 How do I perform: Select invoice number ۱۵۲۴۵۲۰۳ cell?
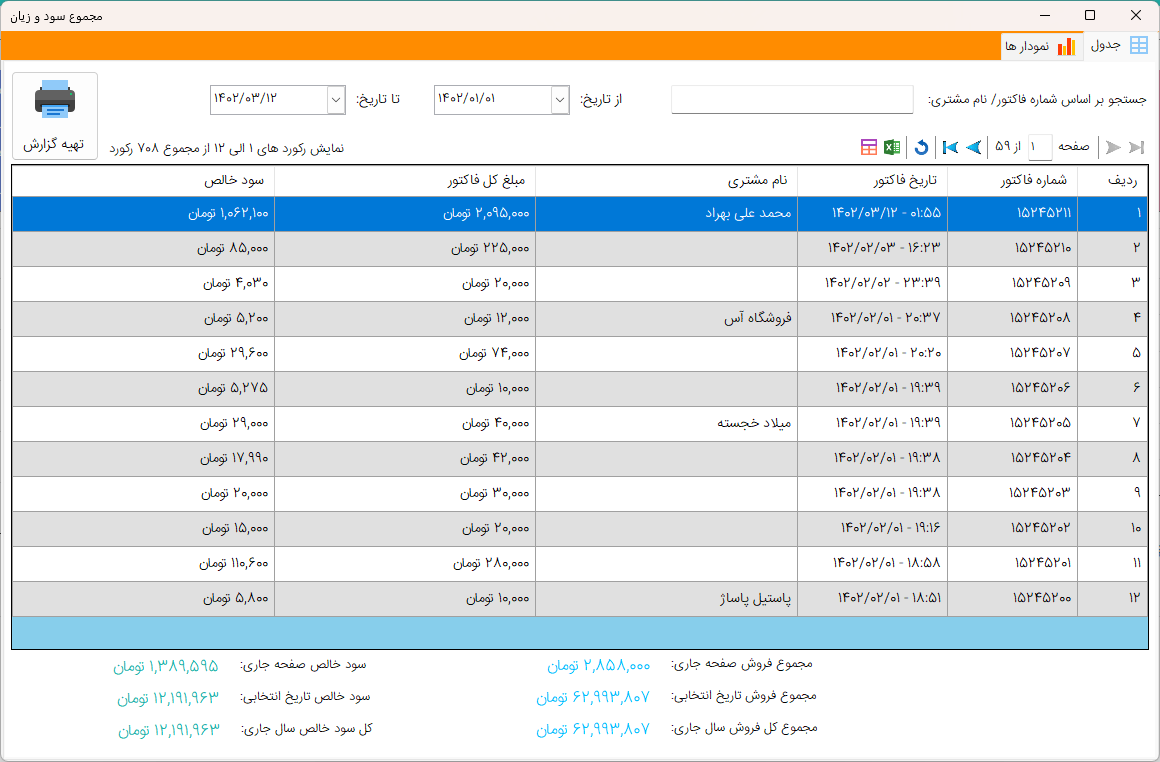(1013, 493)
